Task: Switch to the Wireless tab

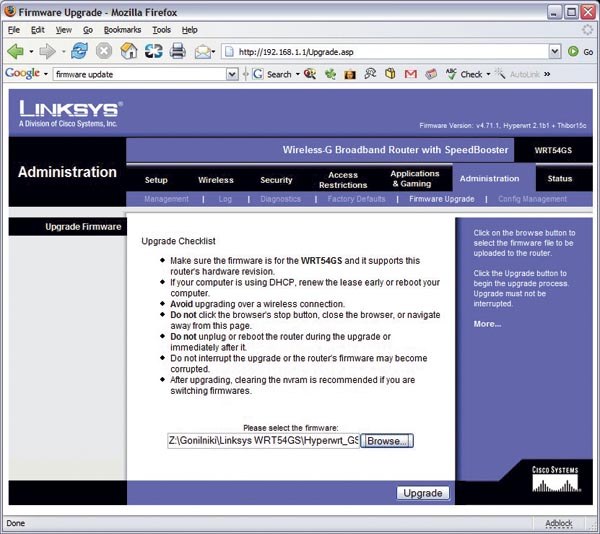Action: tap(215, 180)
